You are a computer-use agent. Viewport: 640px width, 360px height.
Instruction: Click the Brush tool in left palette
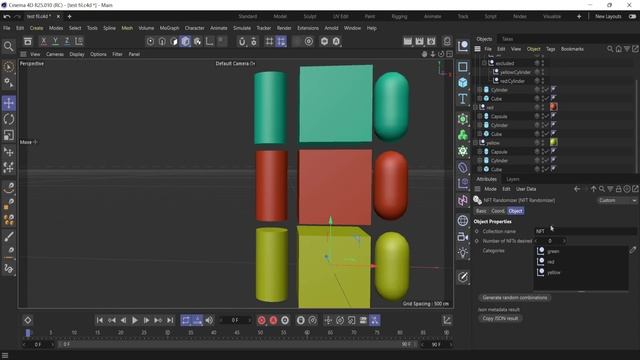click(9, 236)
